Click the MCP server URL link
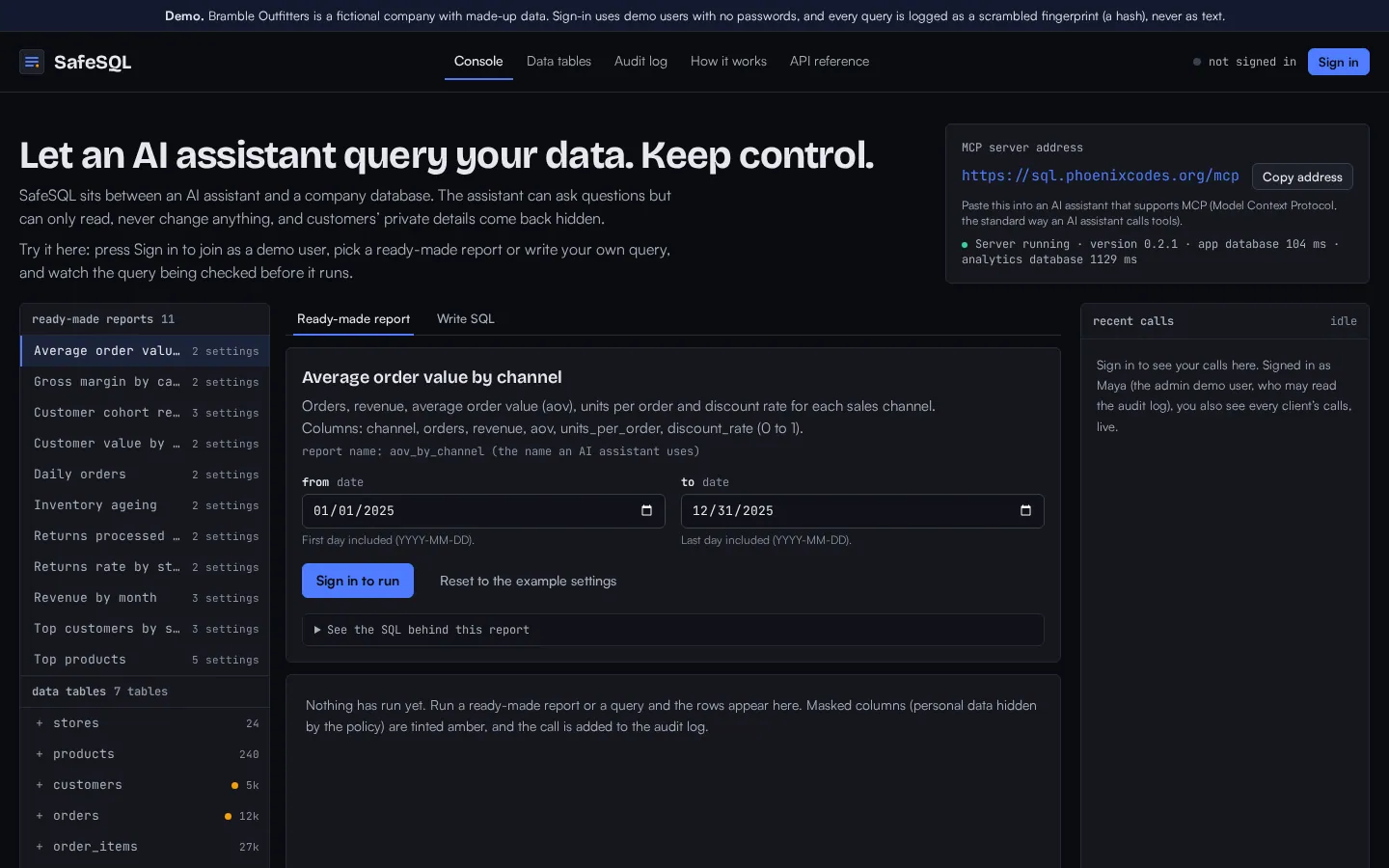Viewport: 1389px width, 868px height. coord(1100,176)
